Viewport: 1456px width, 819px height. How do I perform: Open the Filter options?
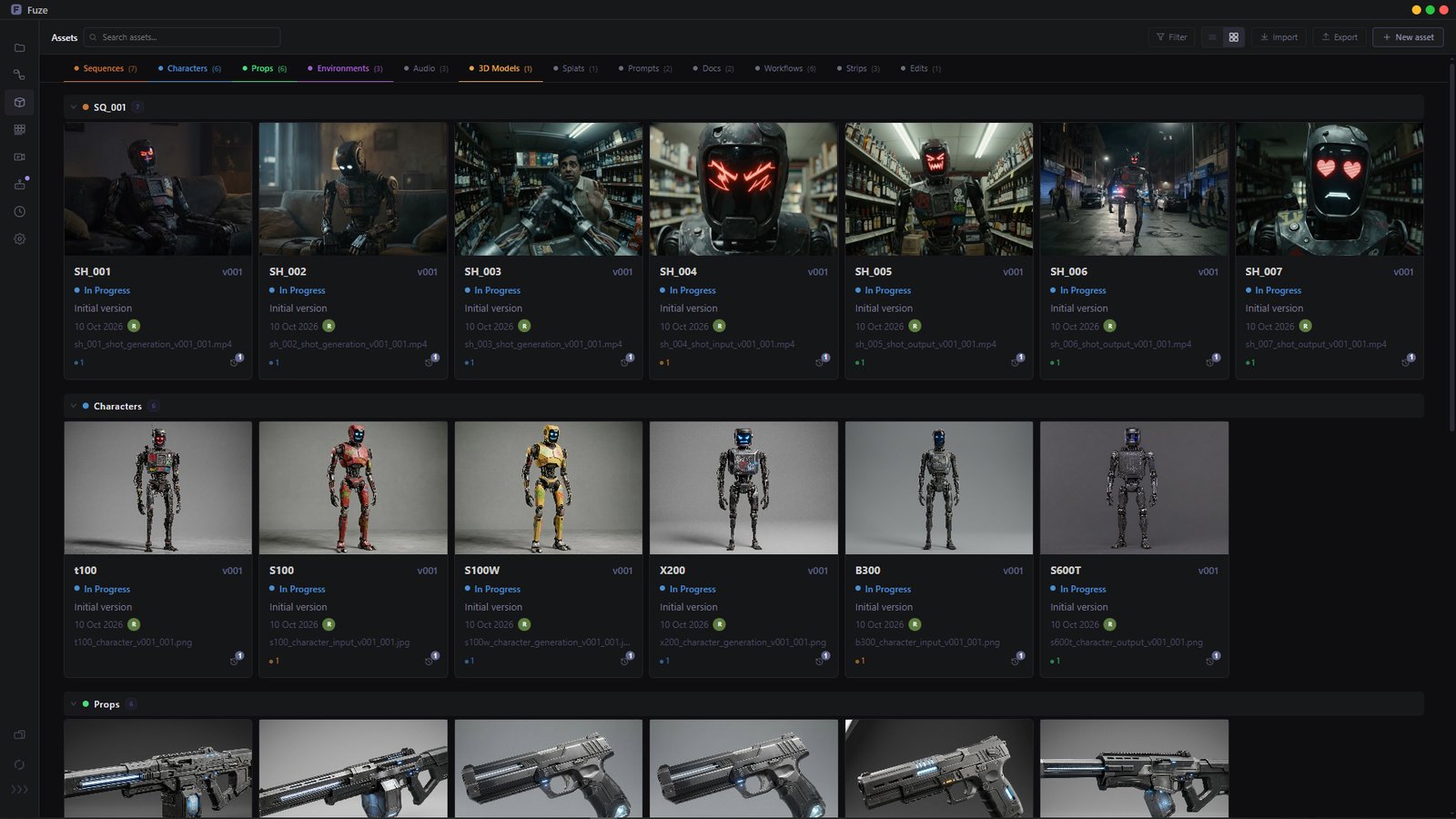coord(1172,37)
